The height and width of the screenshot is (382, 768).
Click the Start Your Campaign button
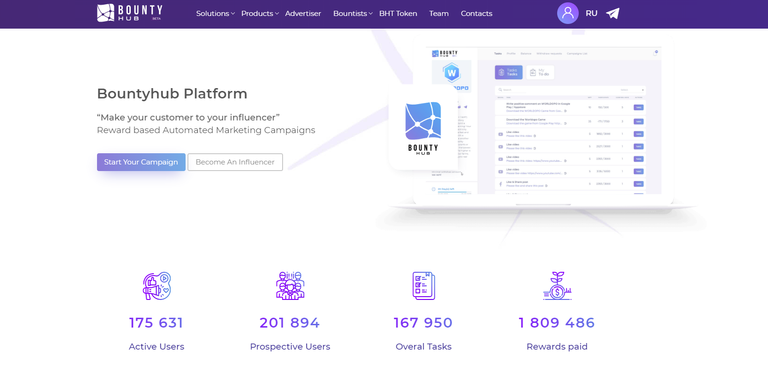[141, 162]
